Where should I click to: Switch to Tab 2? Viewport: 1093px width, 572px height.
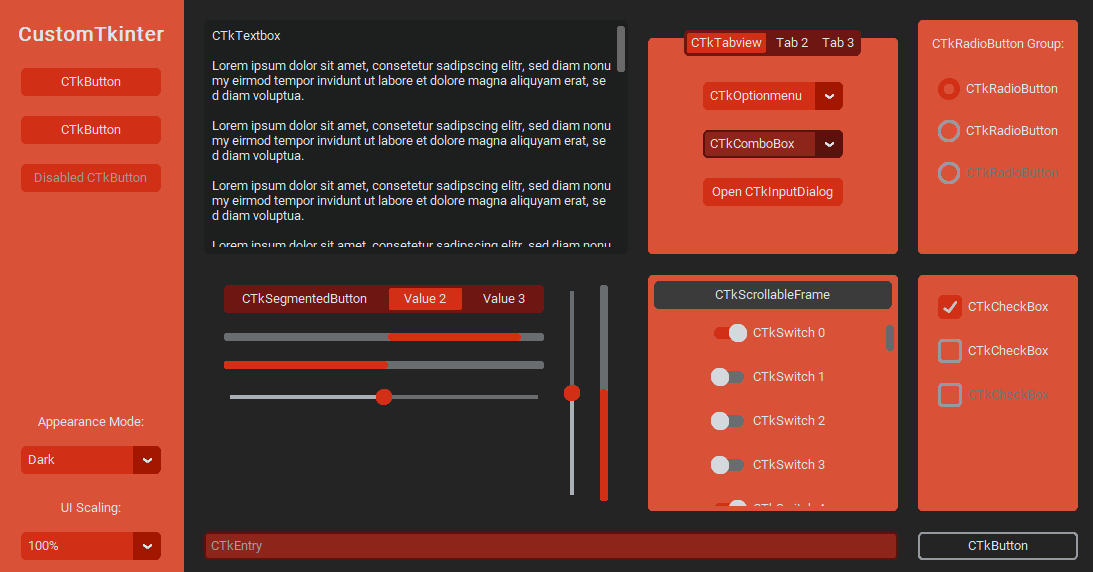(792, 42)
